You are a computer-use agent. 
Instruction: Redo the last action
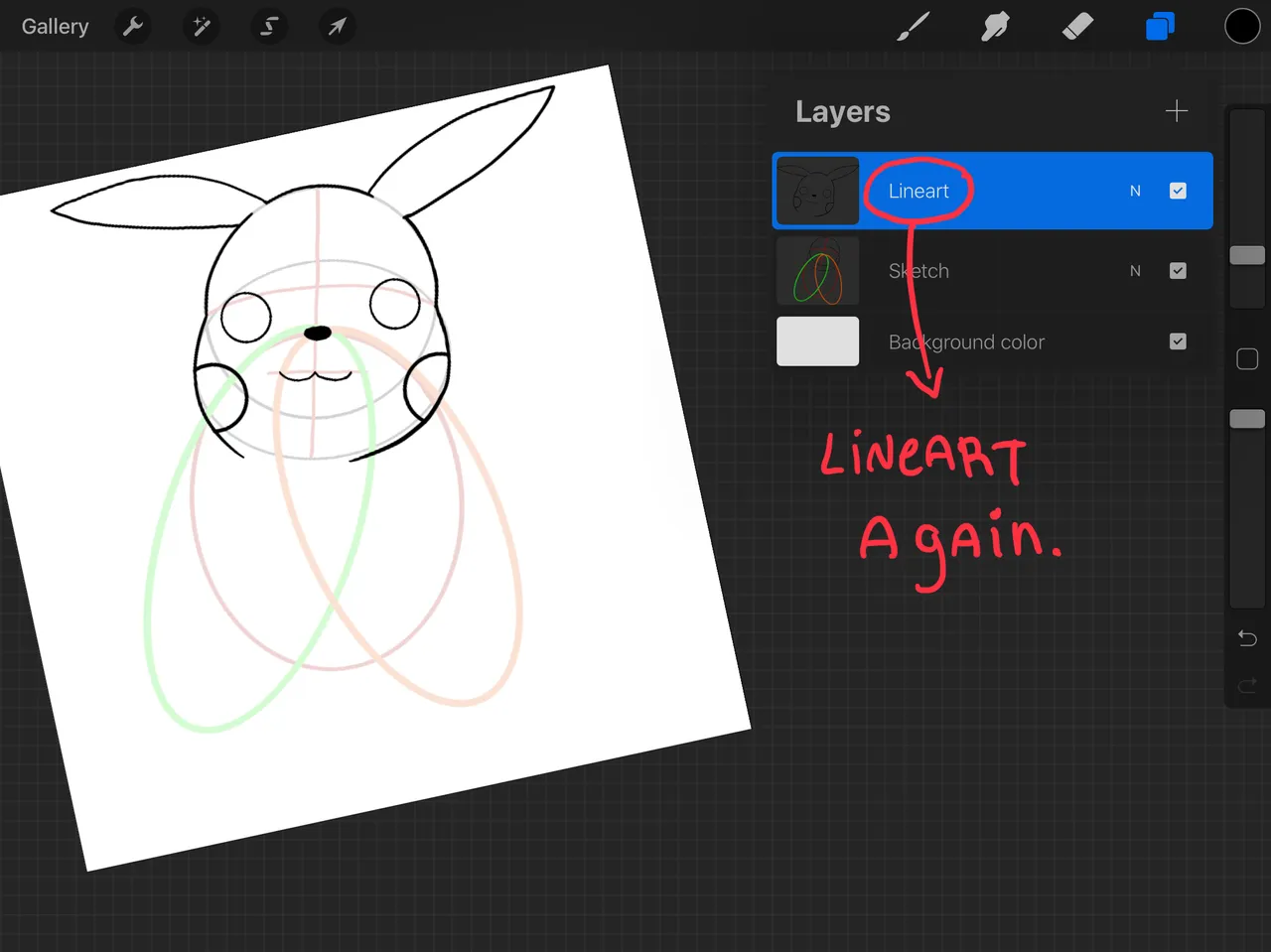tap(1247, 685)
